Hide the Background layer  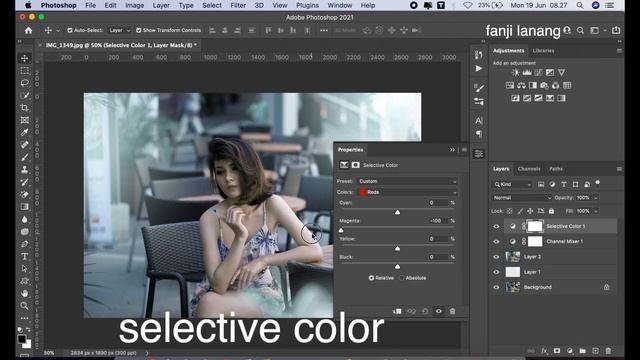pos(496,287)
